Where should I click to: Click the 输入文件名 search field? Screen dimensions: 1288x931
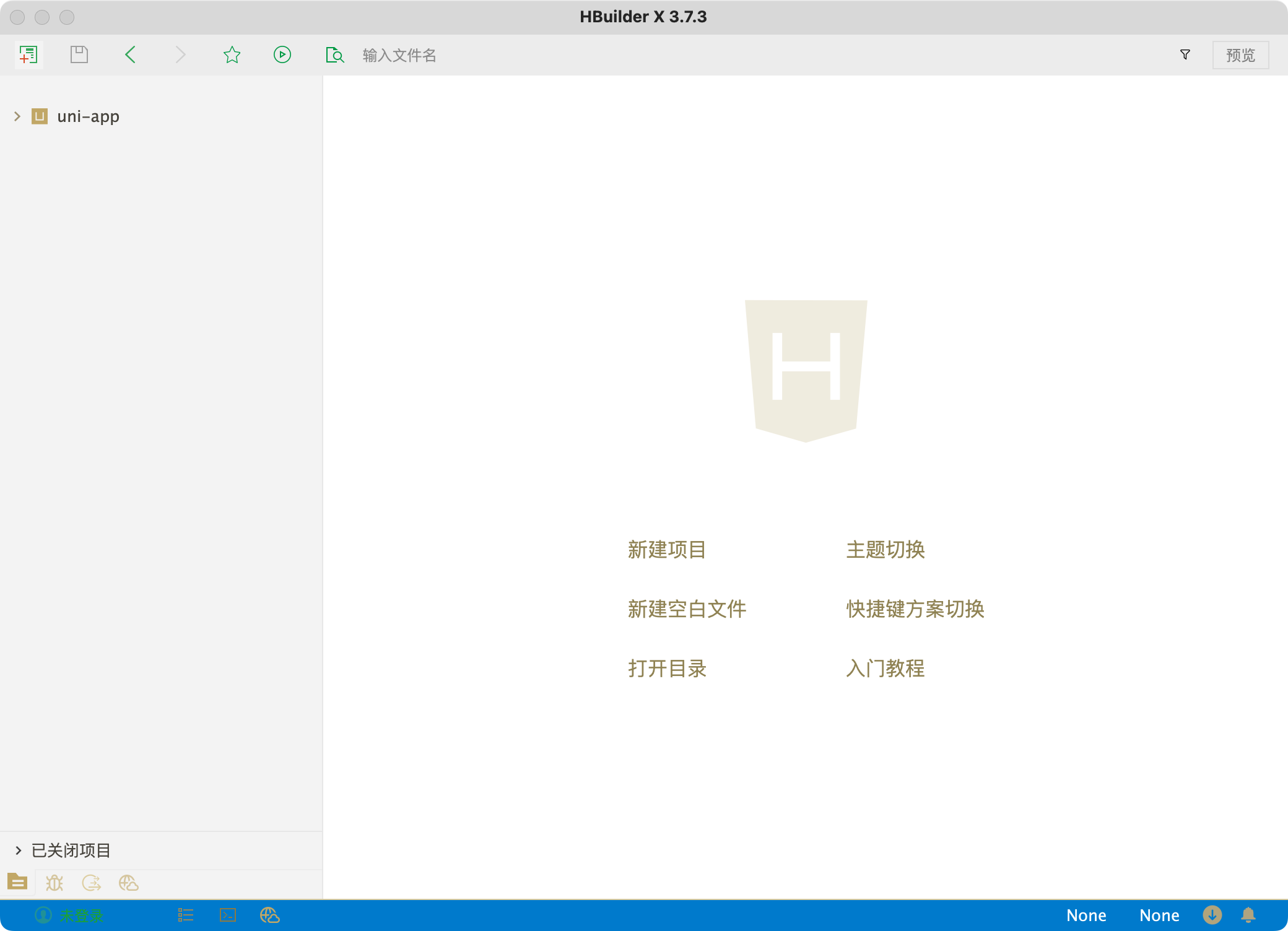point(399,55)
